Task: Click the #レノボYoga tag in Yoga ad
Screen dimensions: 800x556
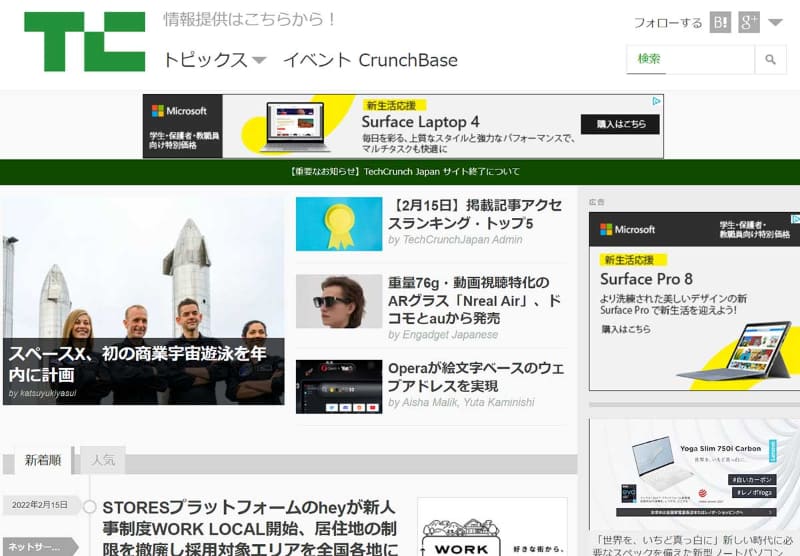Action: [x=755, y=493]
